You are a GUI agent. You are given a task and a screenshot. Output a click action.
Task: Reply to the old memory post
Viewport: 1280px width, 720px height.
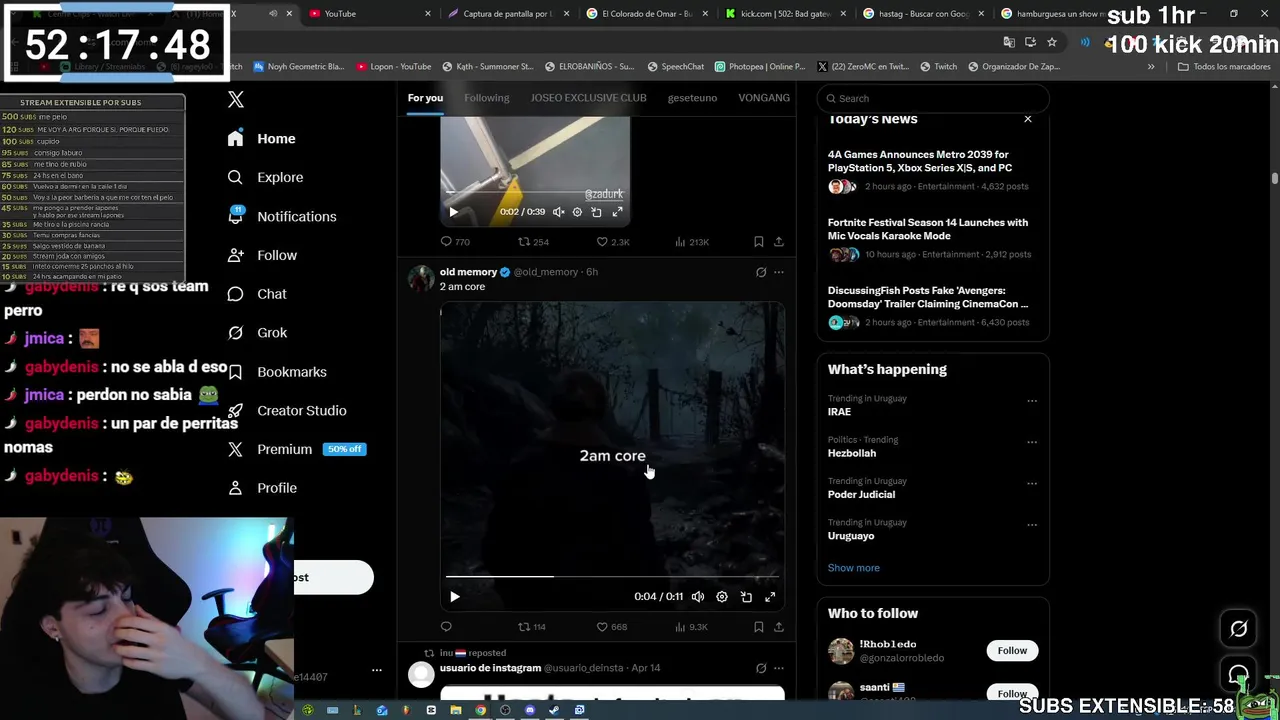coord(446,627)
